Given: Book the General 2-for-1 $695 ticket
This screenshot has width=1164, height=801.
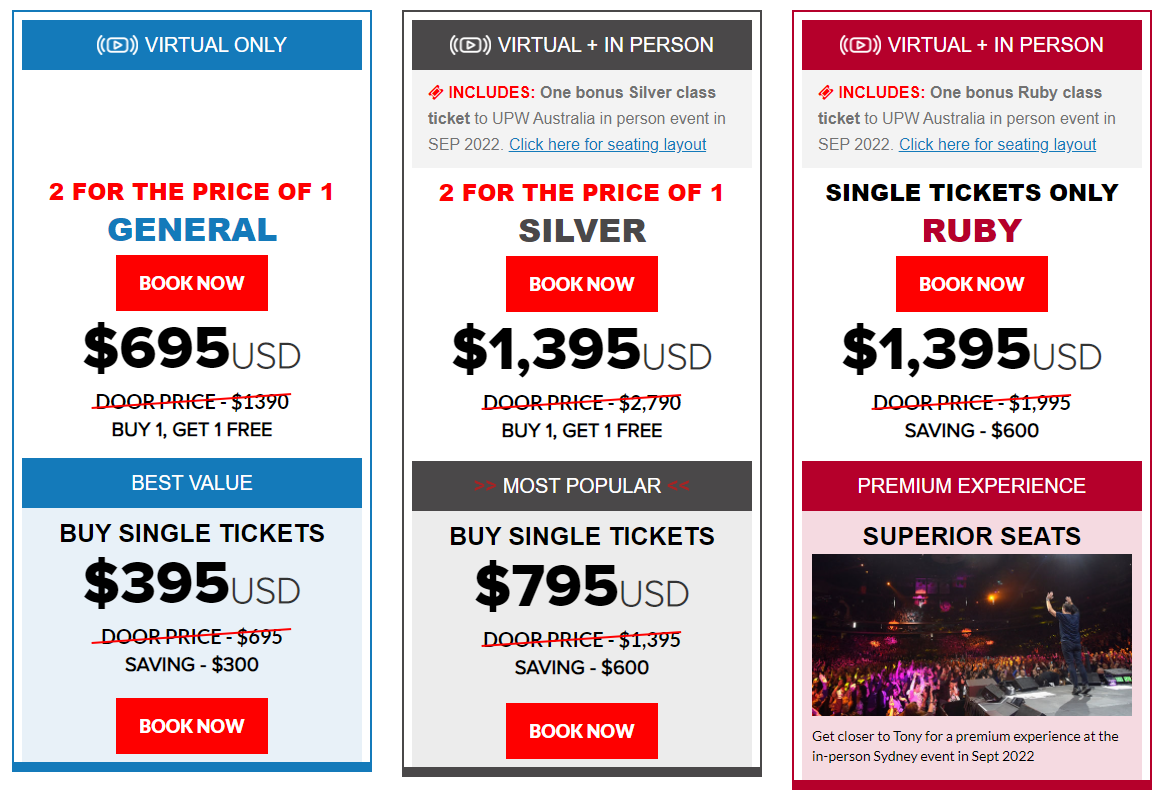Looking at the screenshot, I should pyautogui.click(x=192, y=283).
